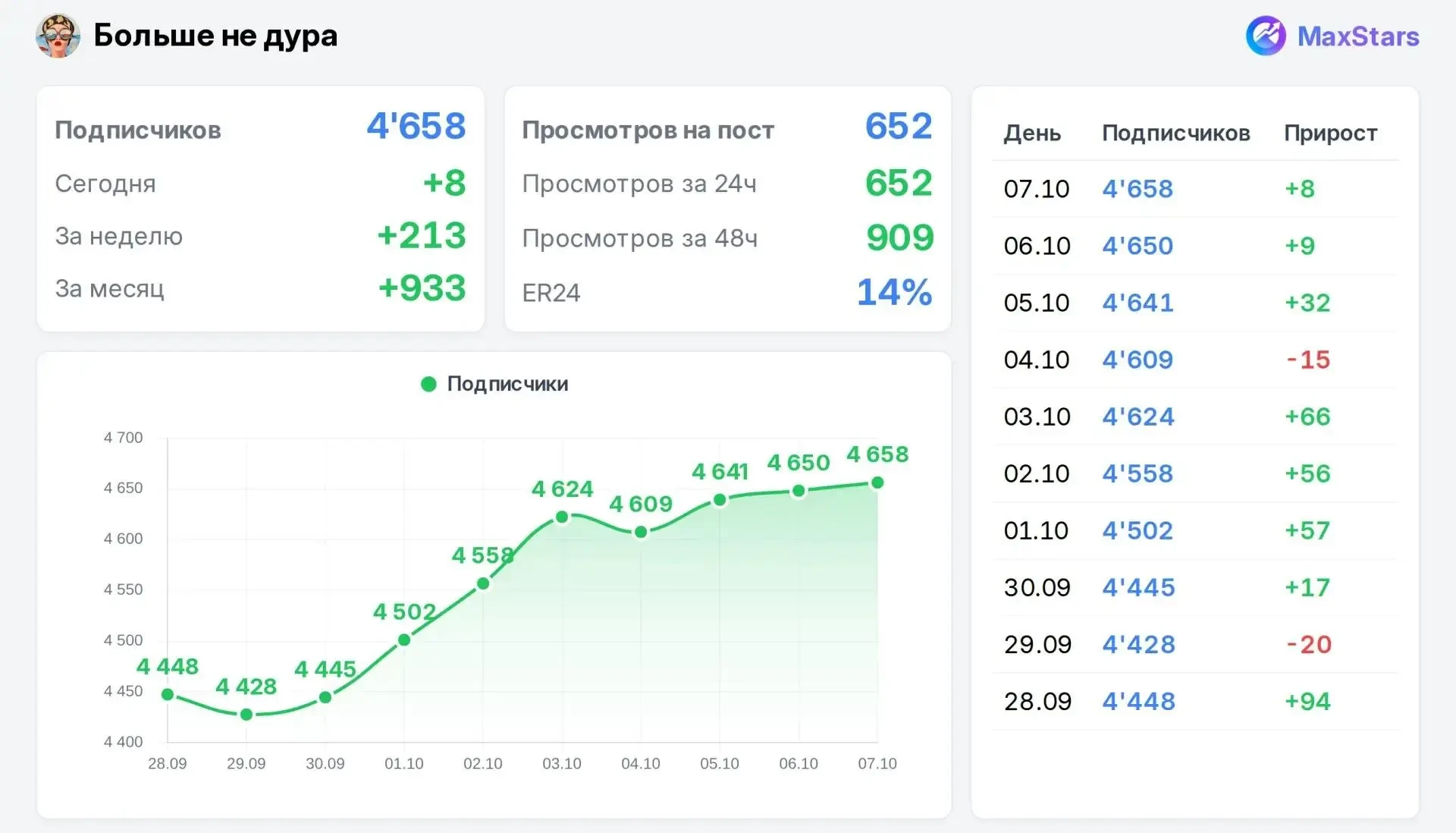The width and height of the screenshot is (1456, 833).
Task: Click the x-axis label 01.10
Action: tap(404, 763)
